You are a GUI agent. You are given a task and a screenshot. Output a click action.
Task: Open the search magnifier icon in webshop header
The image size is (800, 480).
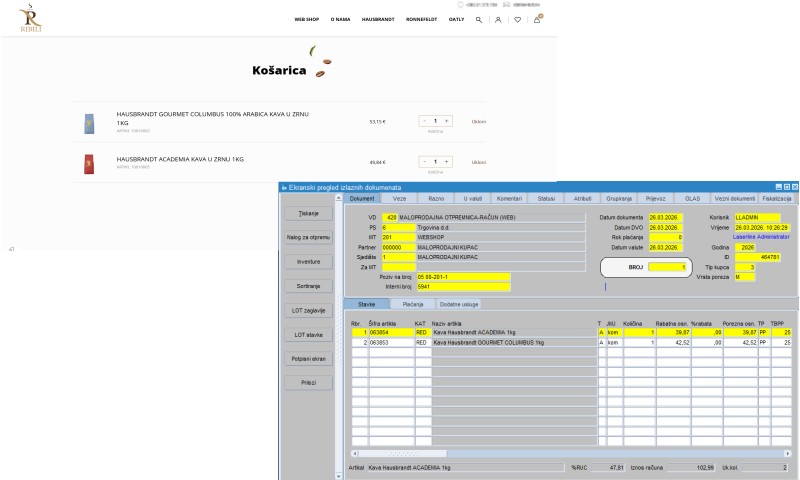[479, 19]
